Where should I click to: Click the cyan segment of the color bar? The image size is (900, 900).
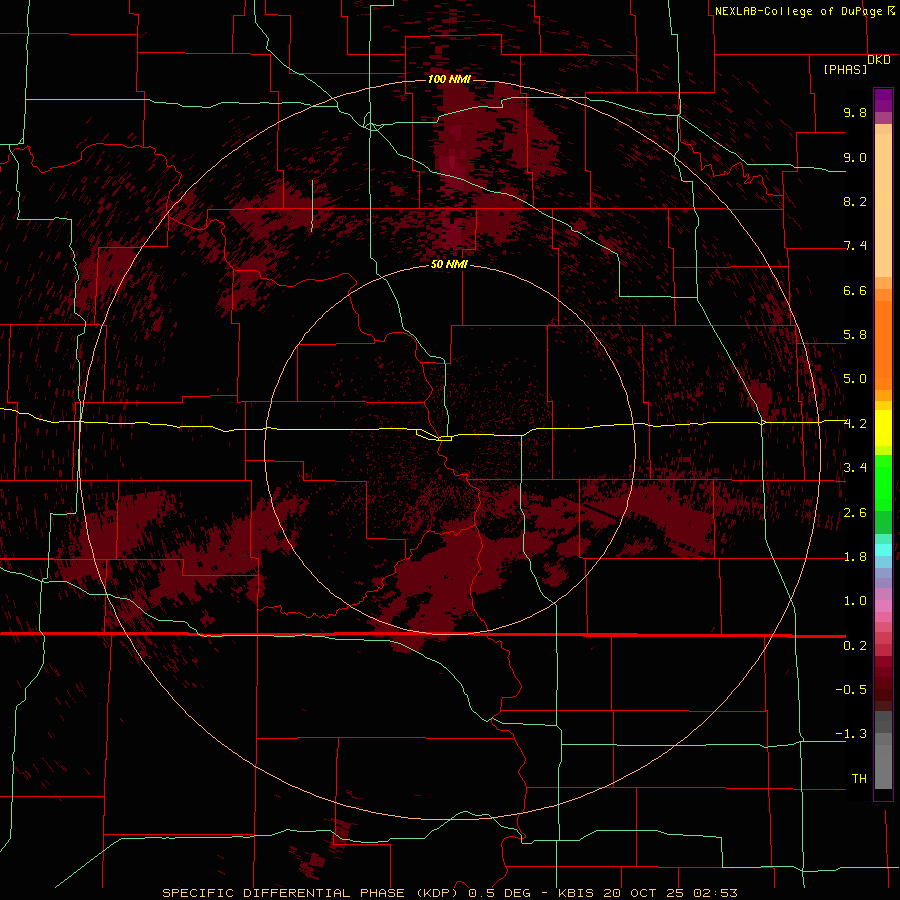click(883, 550)
